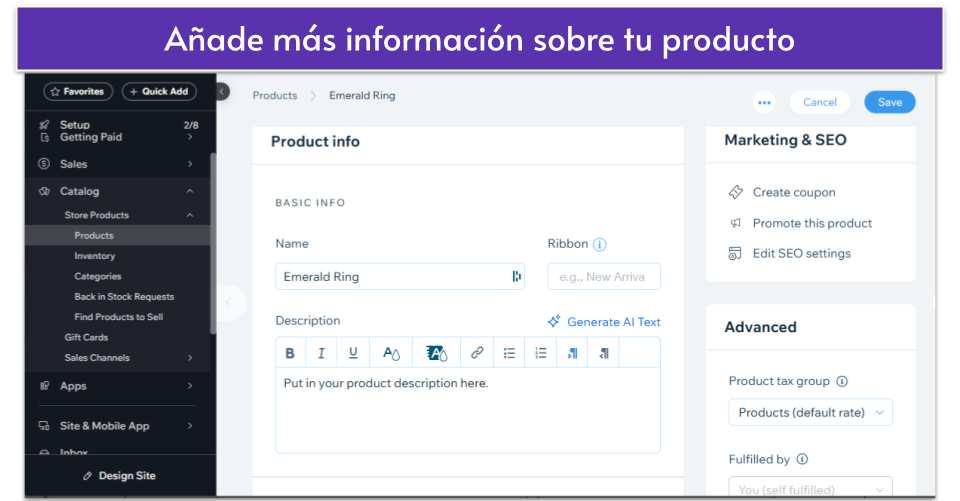
Task: Click Promote this product link
Action: point(812,223)
